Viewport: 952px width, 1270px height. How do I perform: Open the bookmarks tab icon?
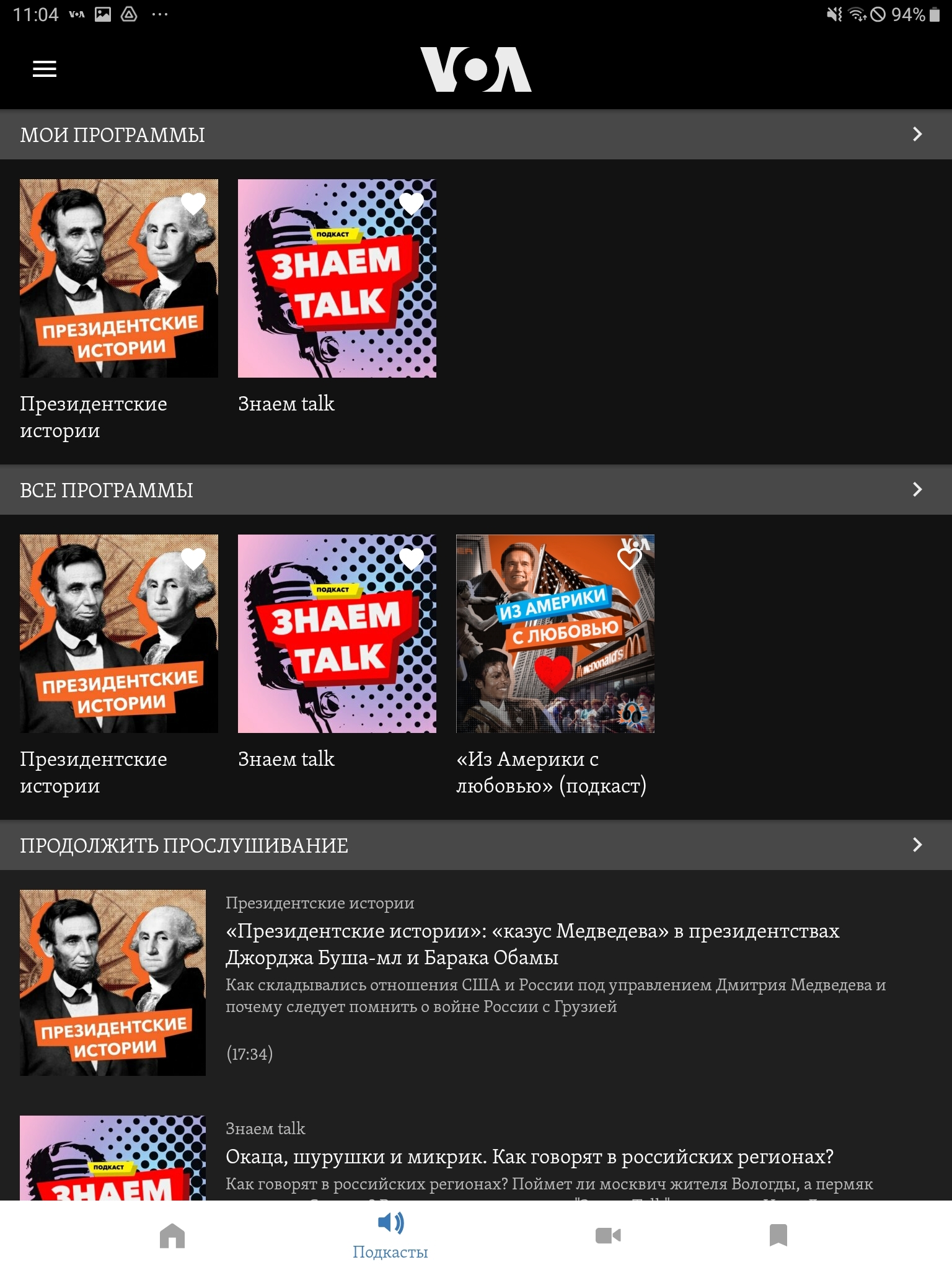coord(778,1235)
